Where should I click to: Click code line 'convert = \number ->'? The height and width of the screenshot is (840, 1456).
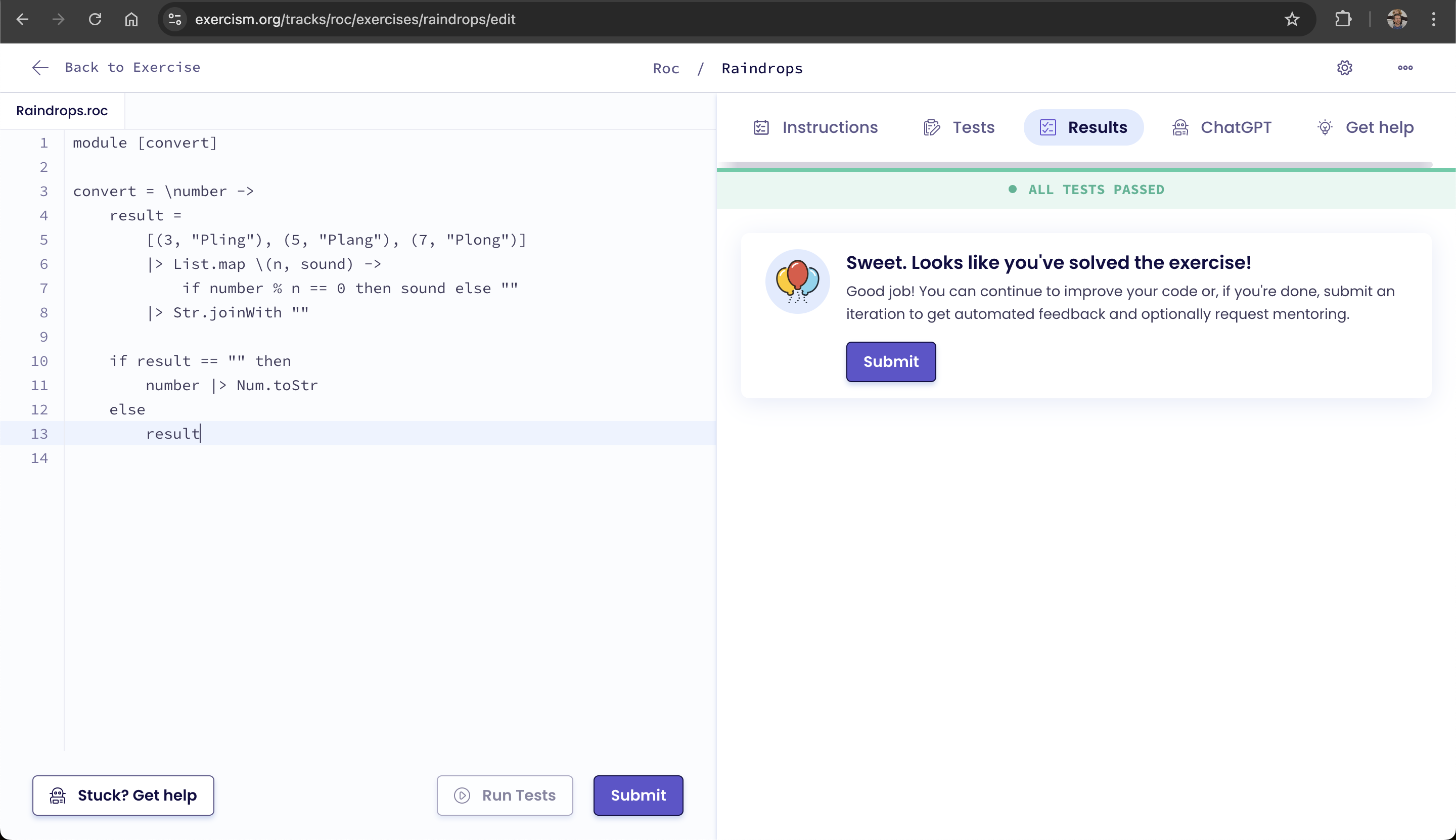click(x=163, y=192)
